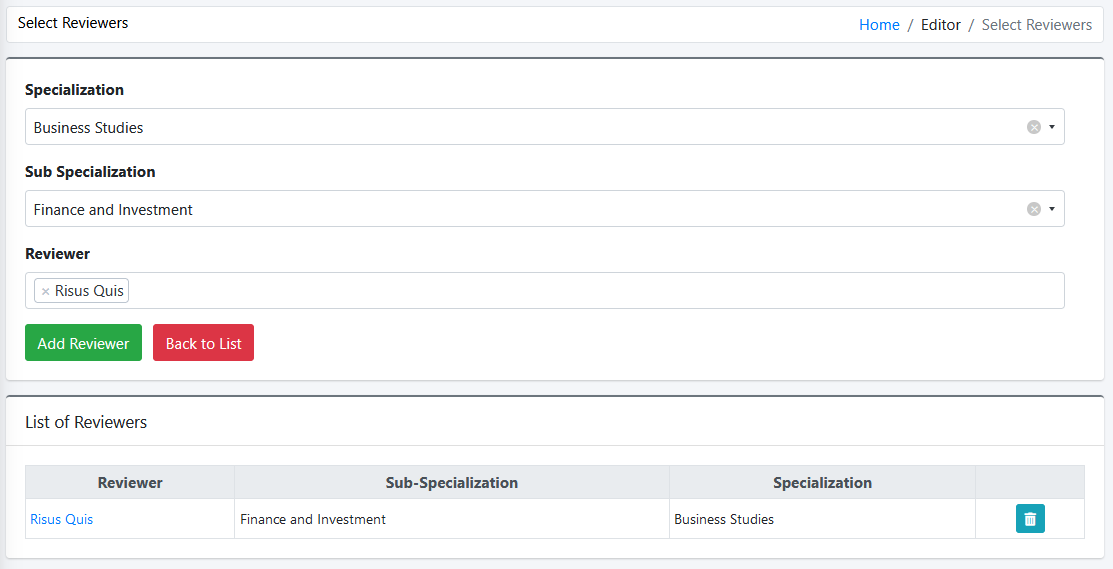The height and width of the screenshot is (569, 1113).
Task: Click the Reviewer column header
Action: (130, 482)
